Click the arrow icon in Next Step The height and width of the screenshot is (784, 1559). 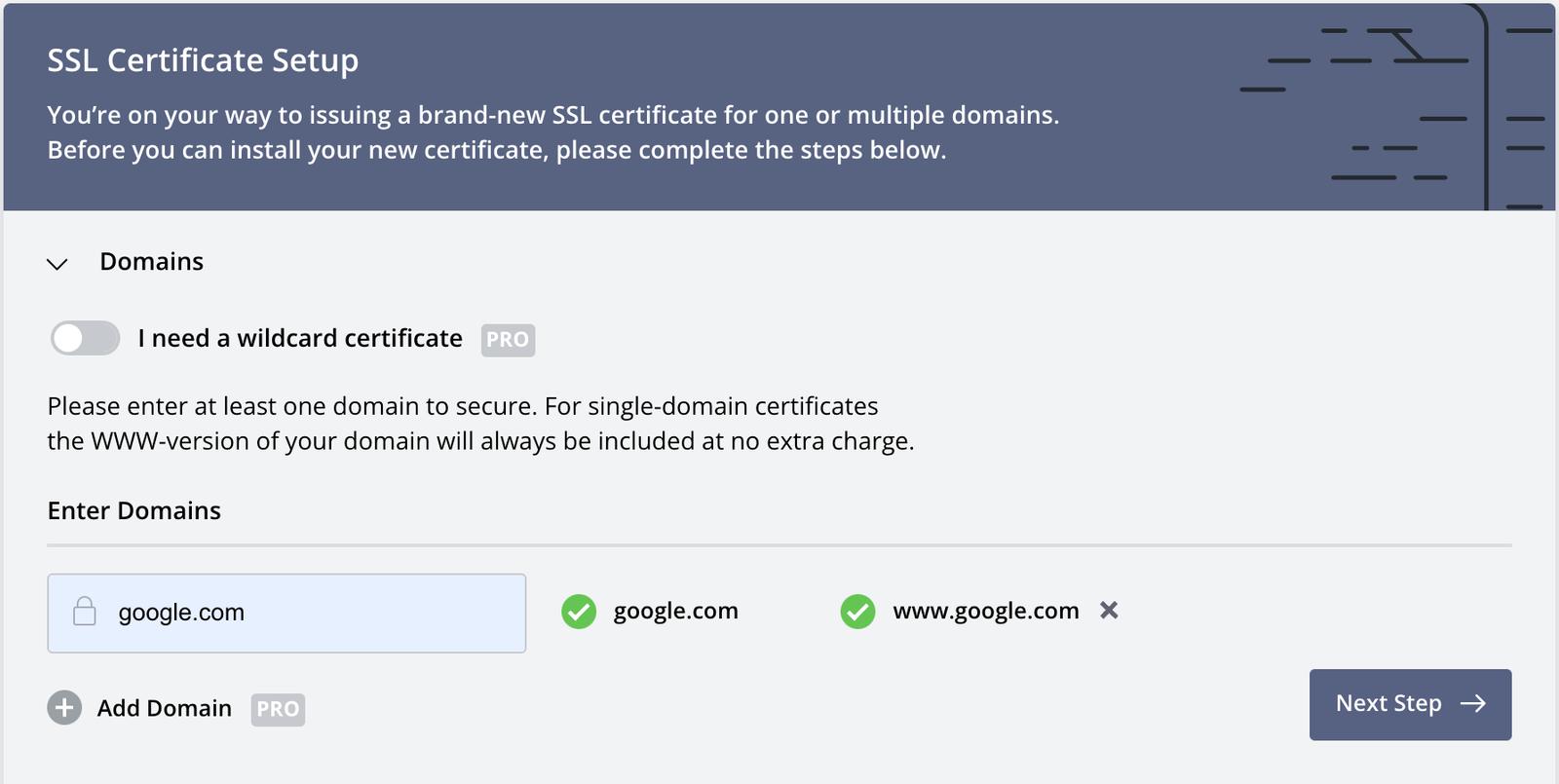pos(1473,704)
